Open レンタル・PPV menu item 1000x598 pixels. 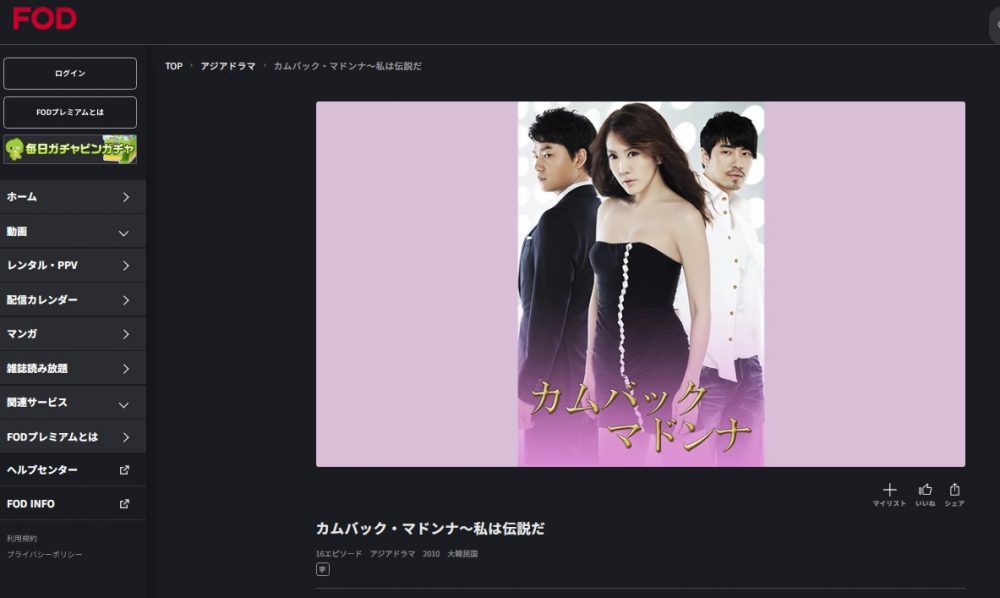pos(73,265)
